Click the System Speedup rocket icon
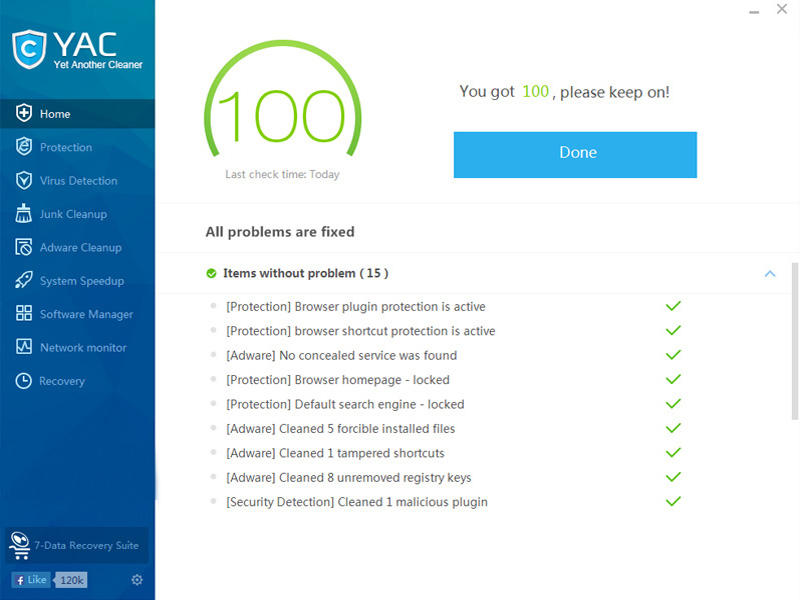The image size is (800, 600). click(24, 281)
